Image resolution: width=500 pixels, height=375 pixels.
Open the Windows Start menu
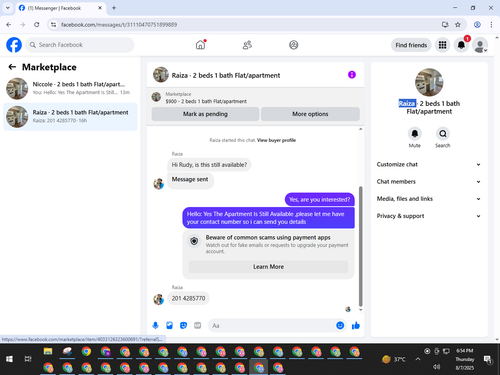[9, 359]
